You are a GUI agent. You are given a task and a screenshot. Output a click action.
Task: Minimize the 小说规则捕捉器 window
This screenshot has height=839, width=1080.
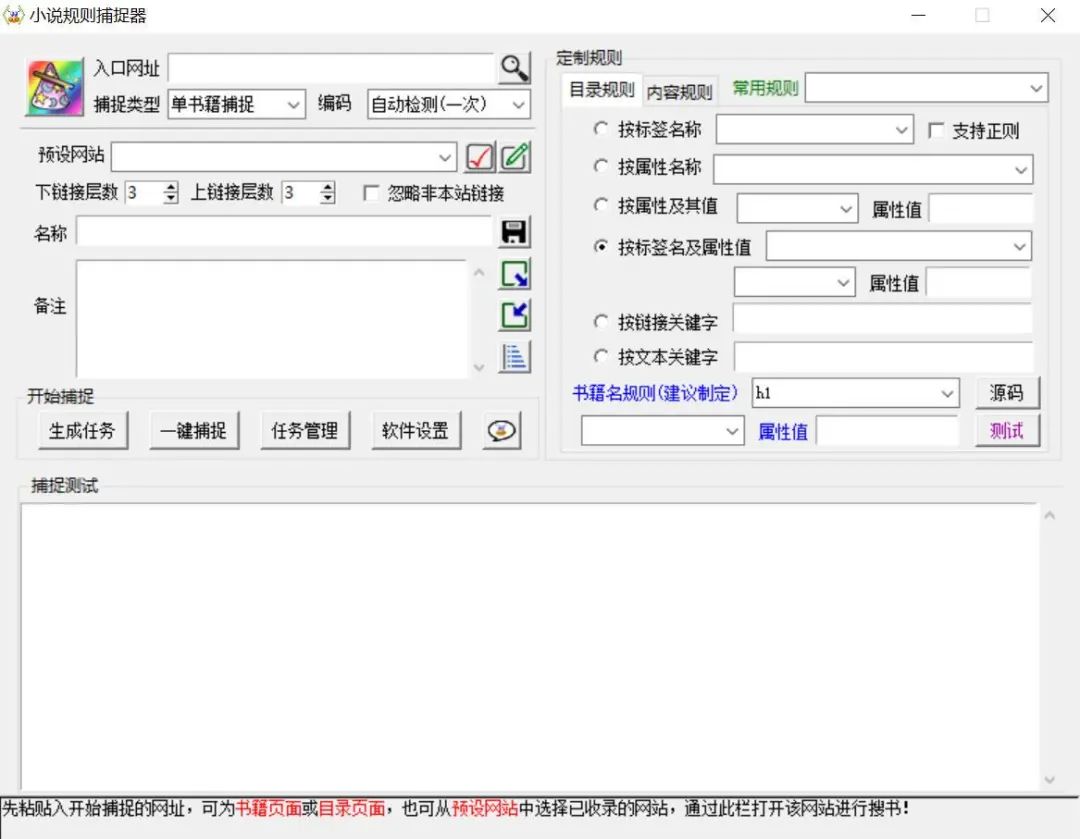click(918, 15)
